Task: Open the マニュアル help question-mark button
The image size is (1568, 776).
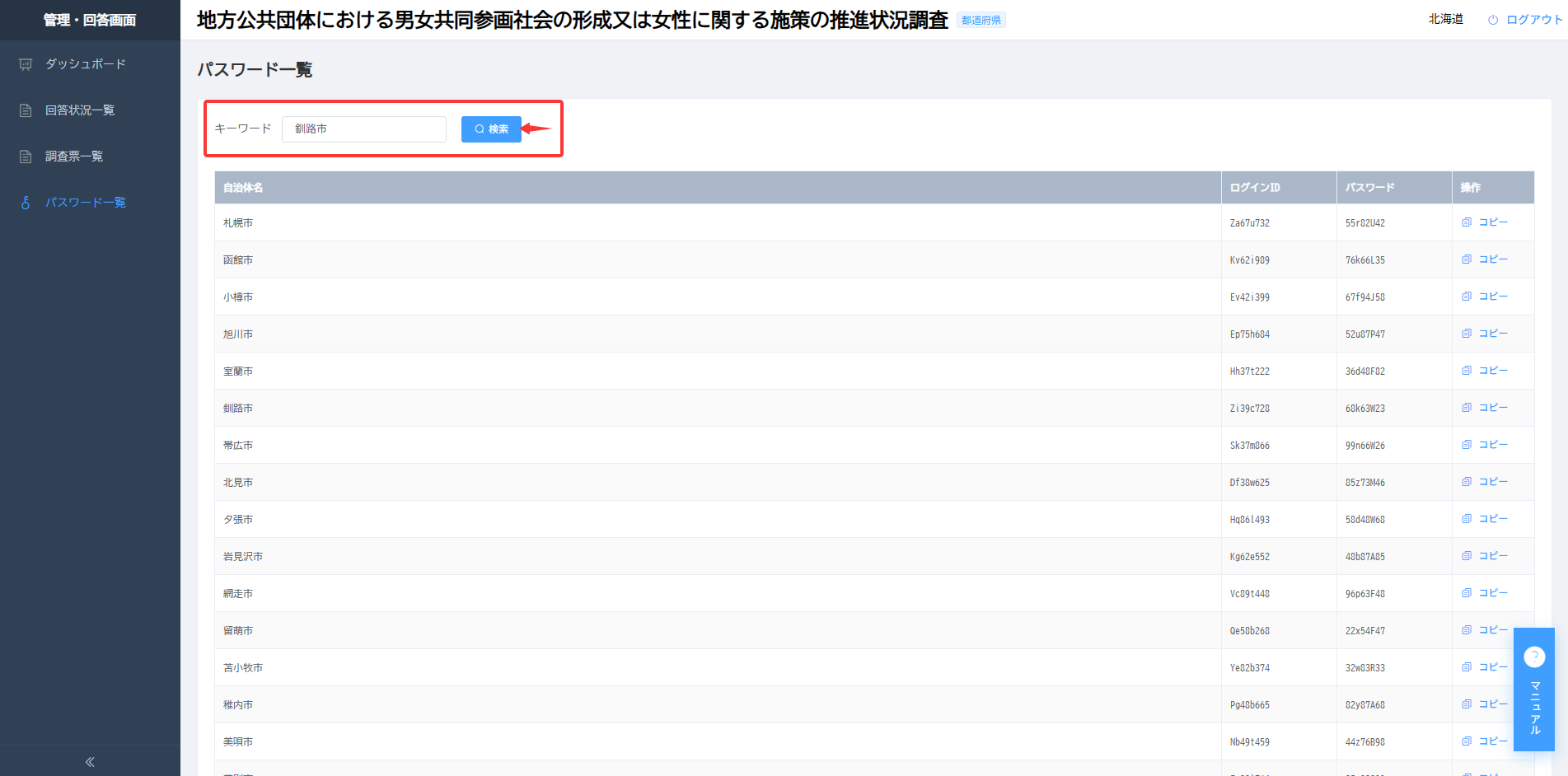Action: [1534, 657]
